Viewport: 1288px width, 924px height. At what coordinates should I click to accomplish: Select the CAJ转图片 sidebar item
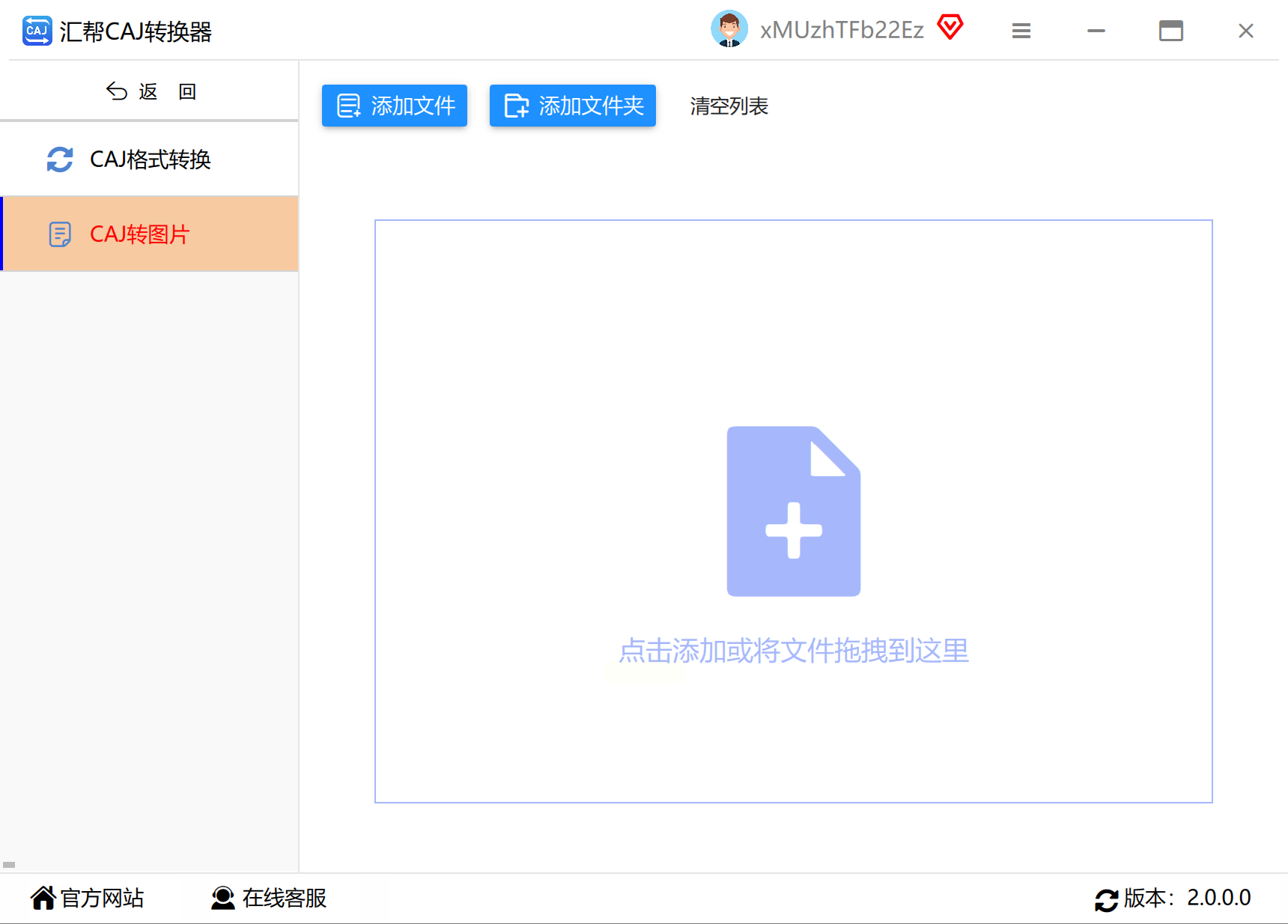coord(150,234)
